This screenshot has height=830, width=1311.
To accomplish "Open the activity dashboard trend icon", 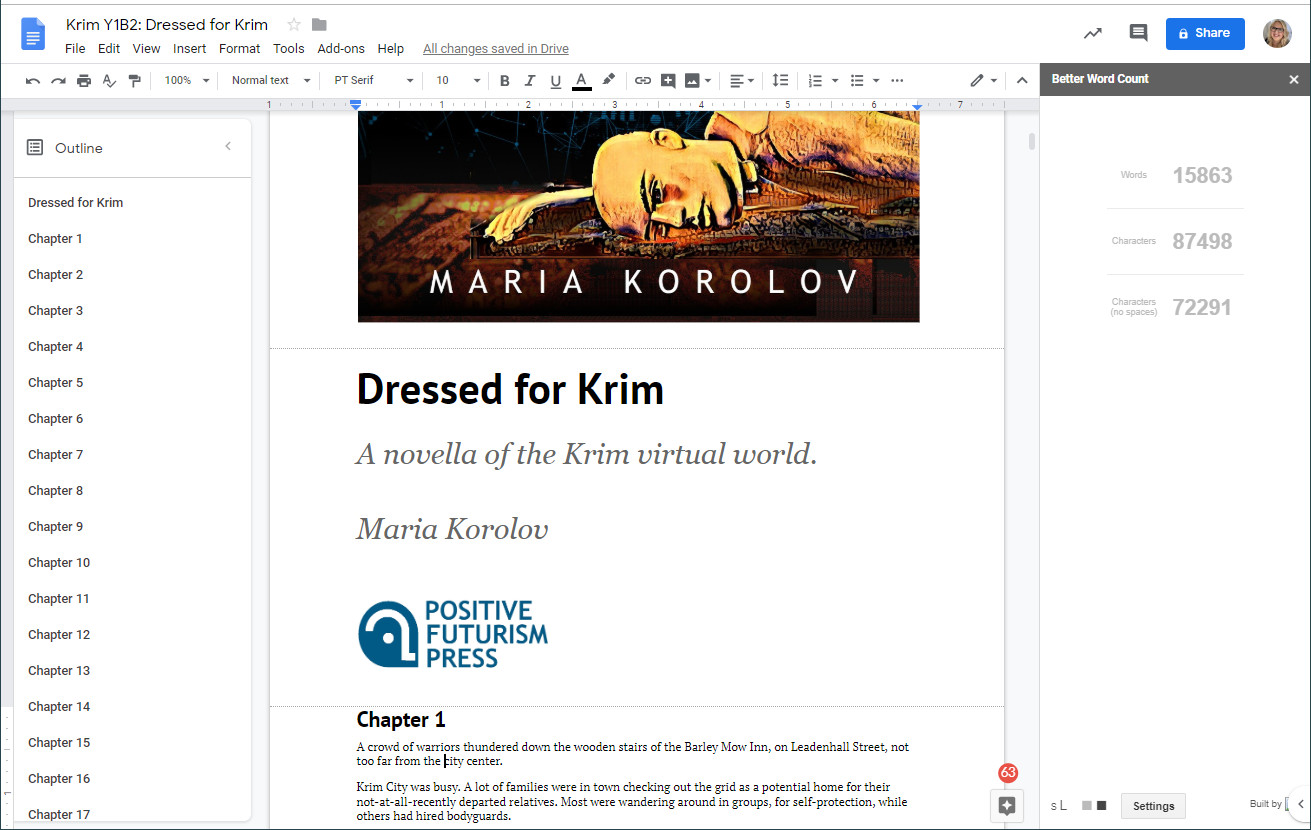I will coord(1093,33).
